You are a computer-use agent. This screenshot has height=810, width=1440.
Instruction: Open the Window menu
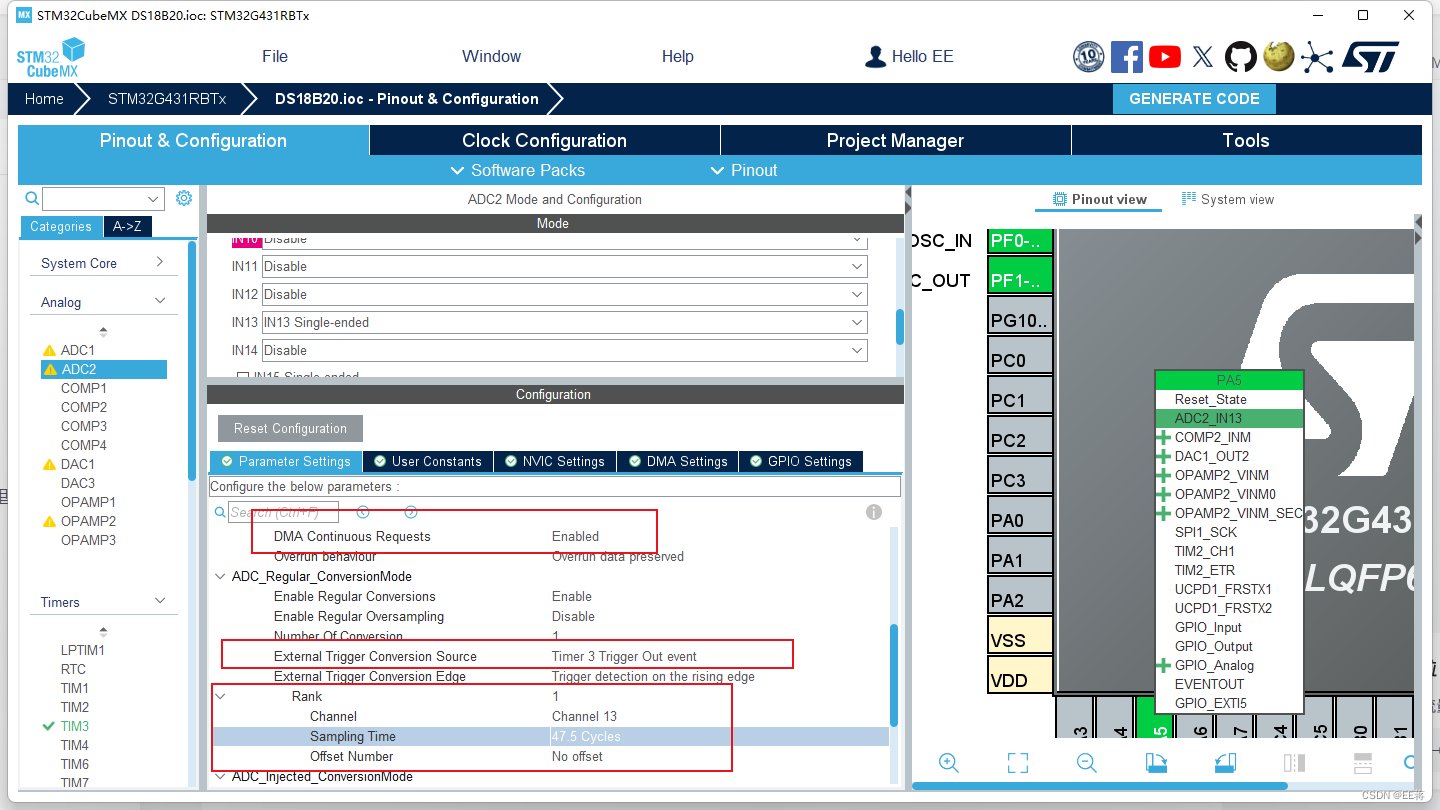[x=491, y=56]
